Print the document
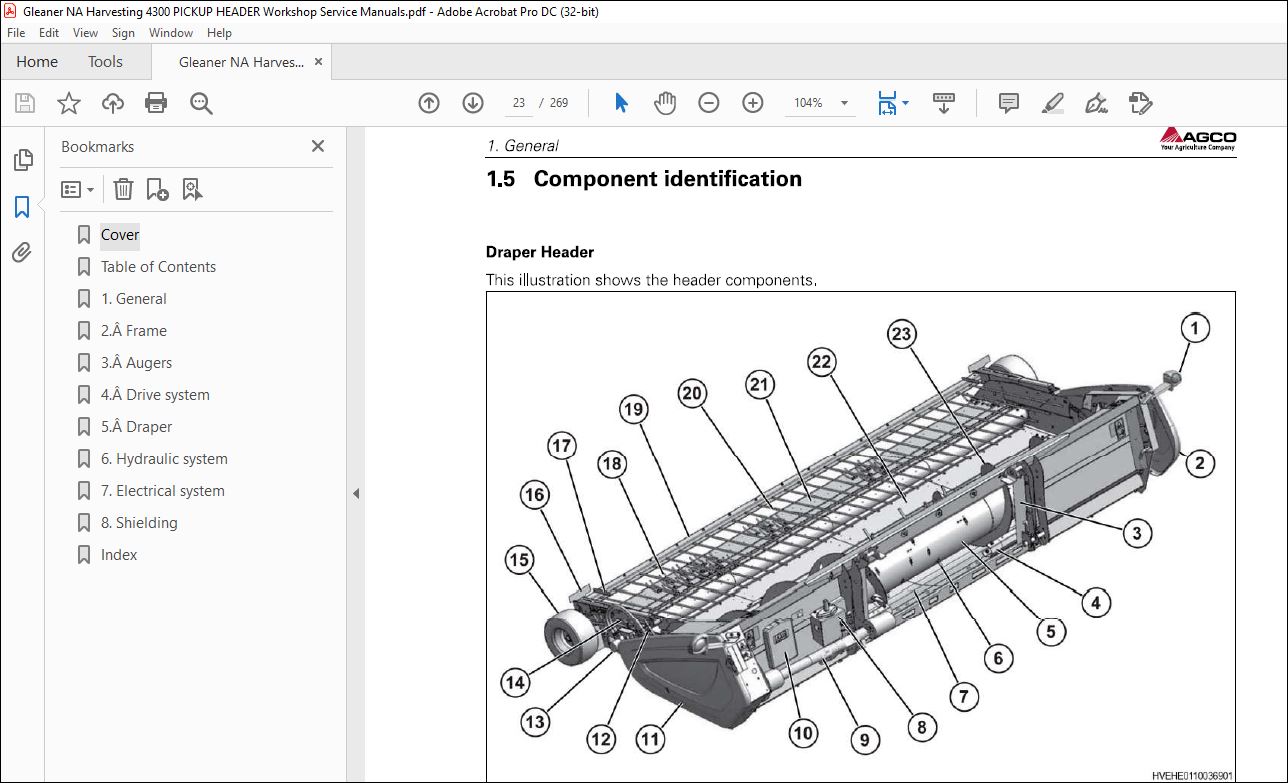The image size is (1288, 783). pyautogui.click(x=156, y=103)
